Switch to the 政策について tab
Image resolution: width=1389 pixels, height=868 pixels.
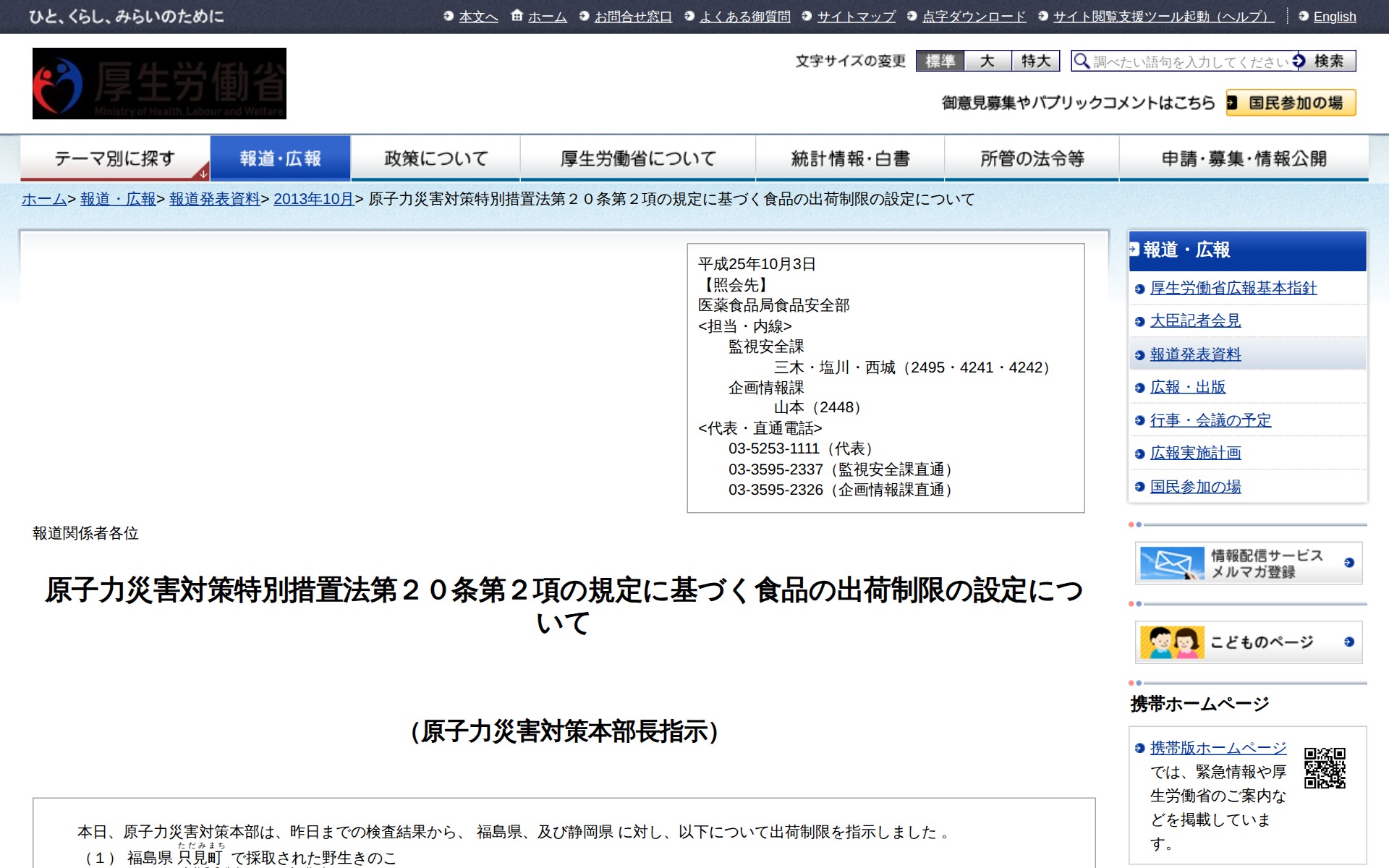[x=435, y=158]
